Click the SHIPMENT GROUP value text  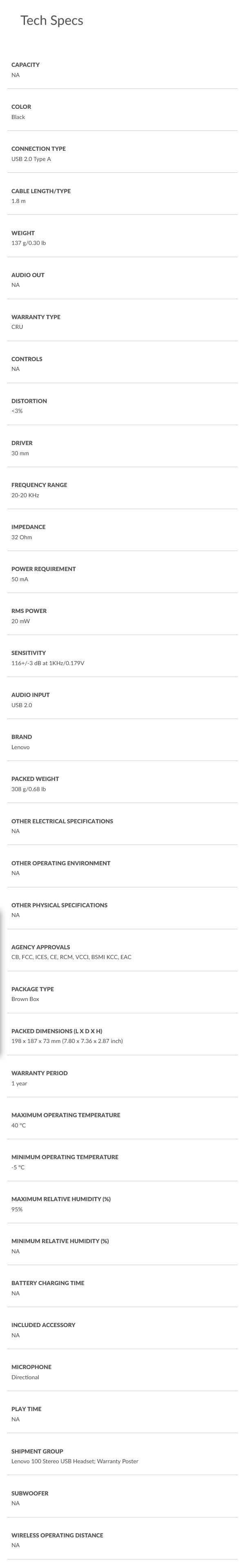[75, 1461]
